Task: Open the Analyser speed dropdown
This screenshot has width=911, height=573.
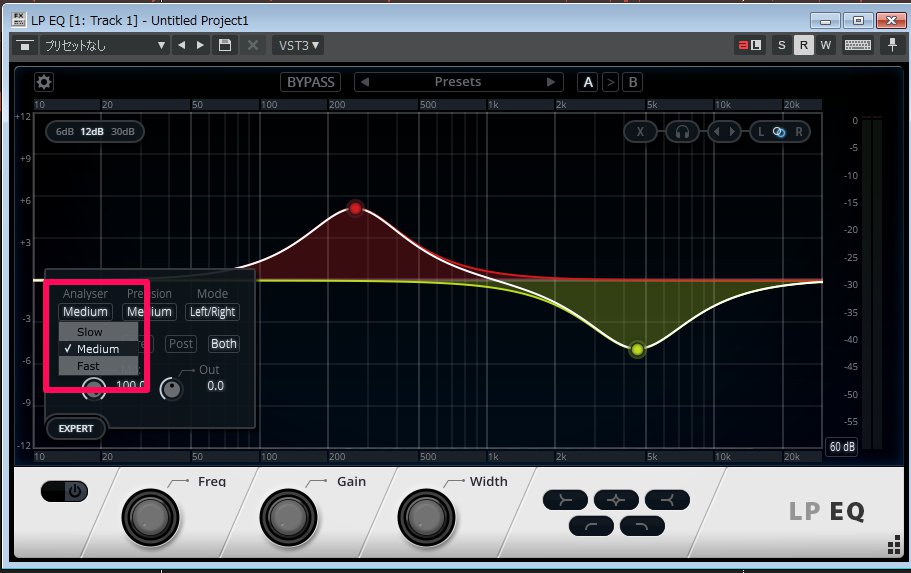Action: [85, 311]
